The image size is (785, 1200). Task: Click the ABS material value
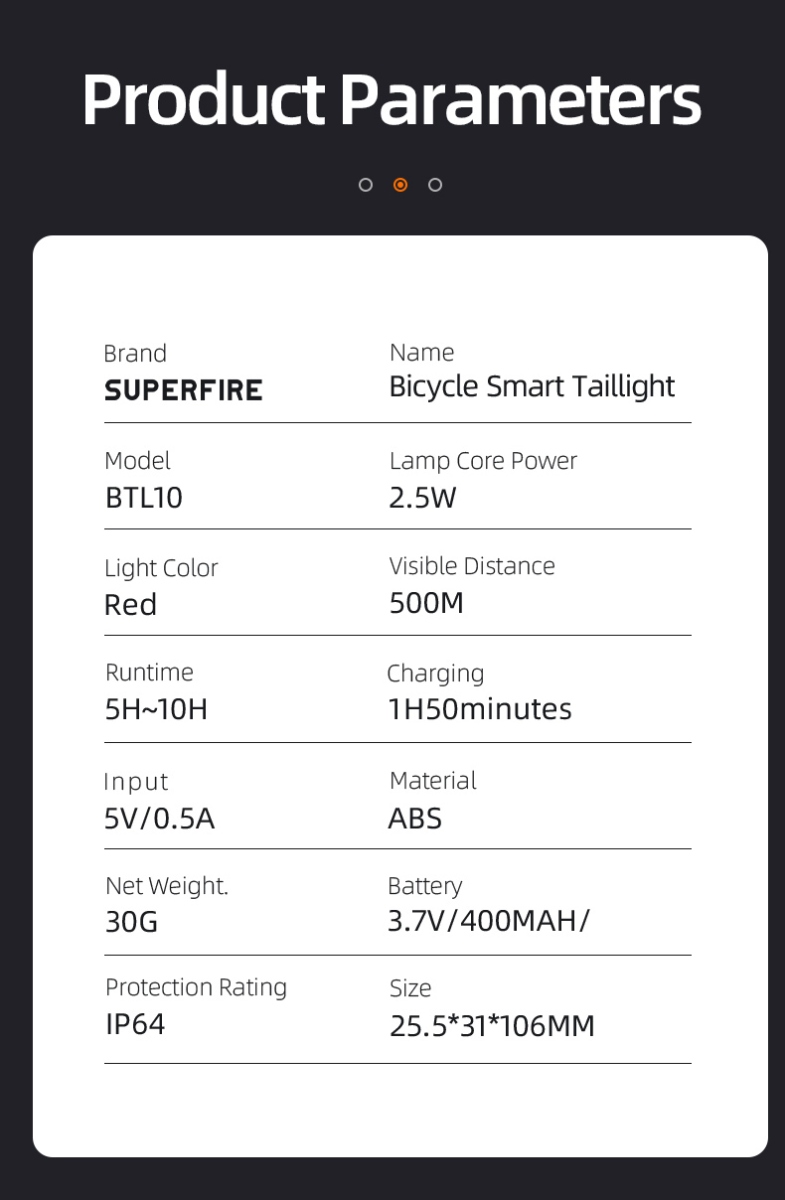coord(415,819)
